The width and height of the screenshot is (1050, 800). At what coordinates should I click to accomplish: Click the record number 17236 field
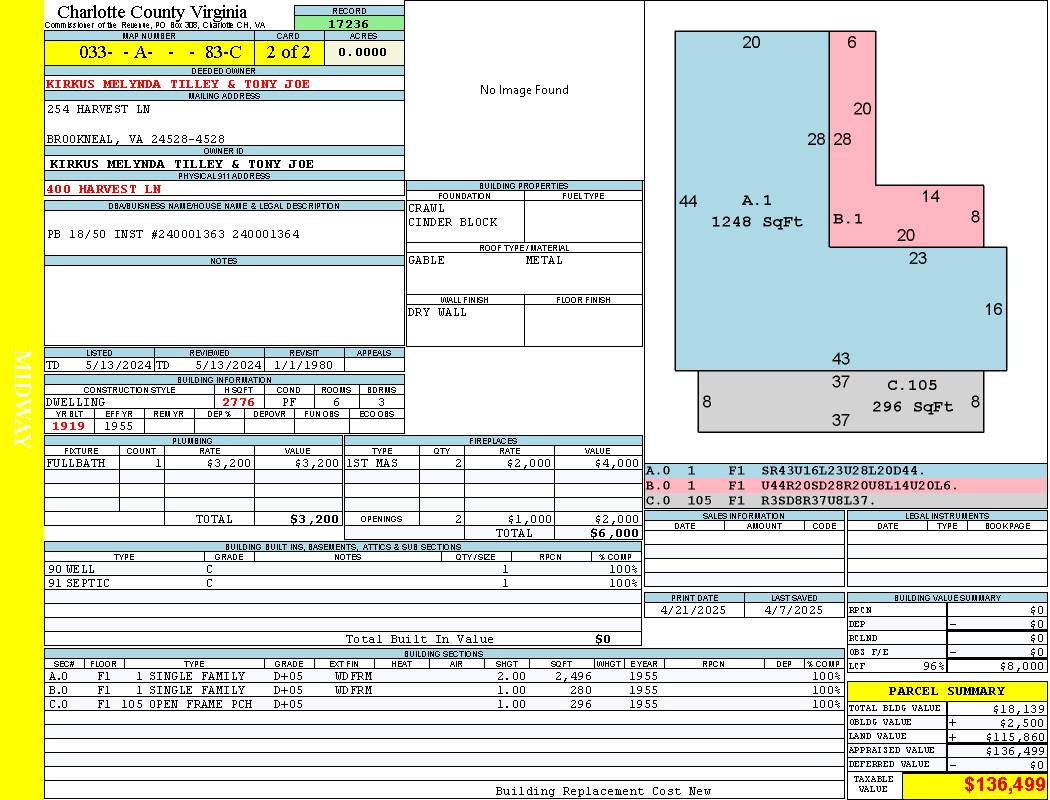(349, 23)
